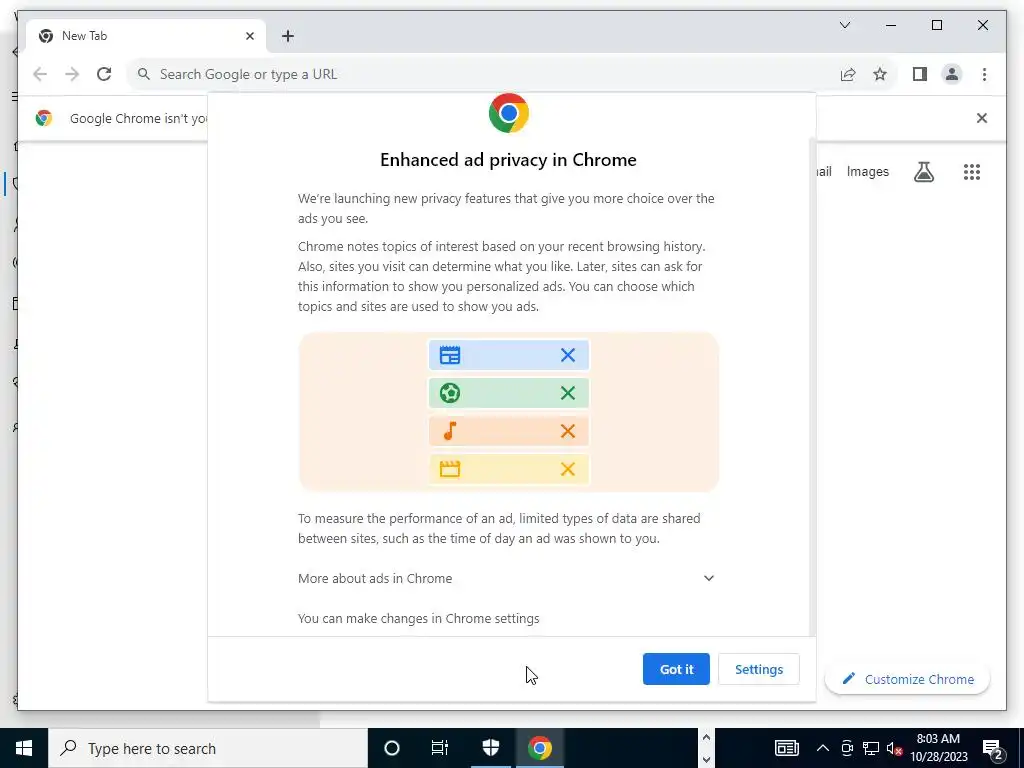Open Cortana circle on taskbar
This screenshot has width=1024, height=768.
coord(391,748)
